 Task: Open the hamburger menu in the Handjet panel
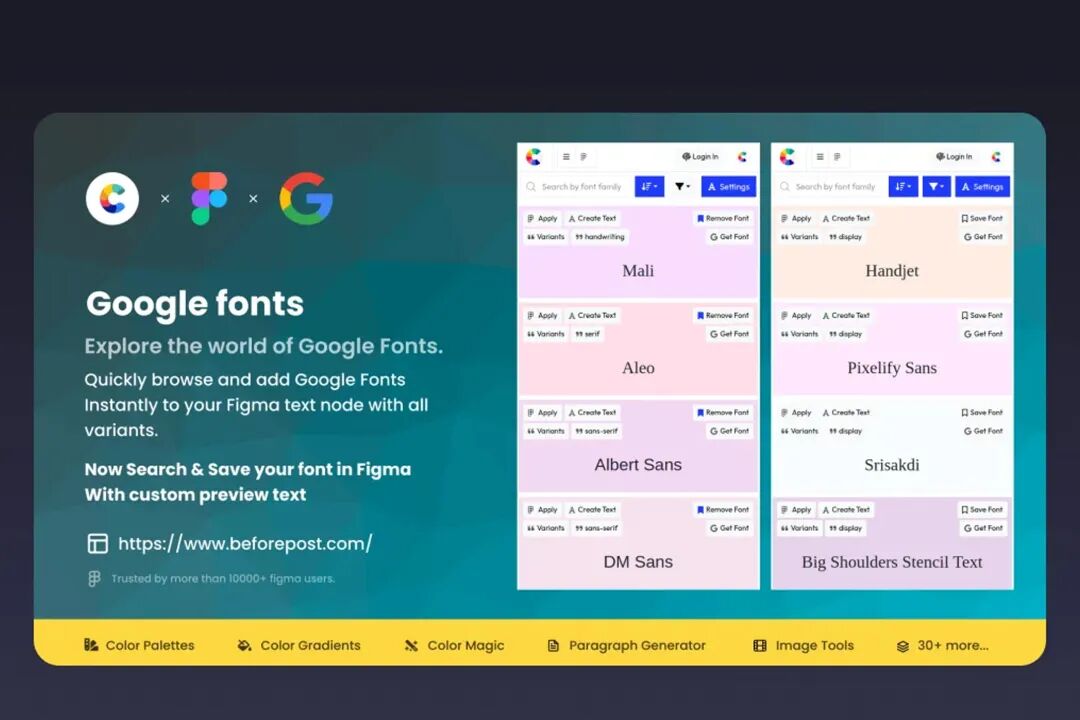pos(820,157)
